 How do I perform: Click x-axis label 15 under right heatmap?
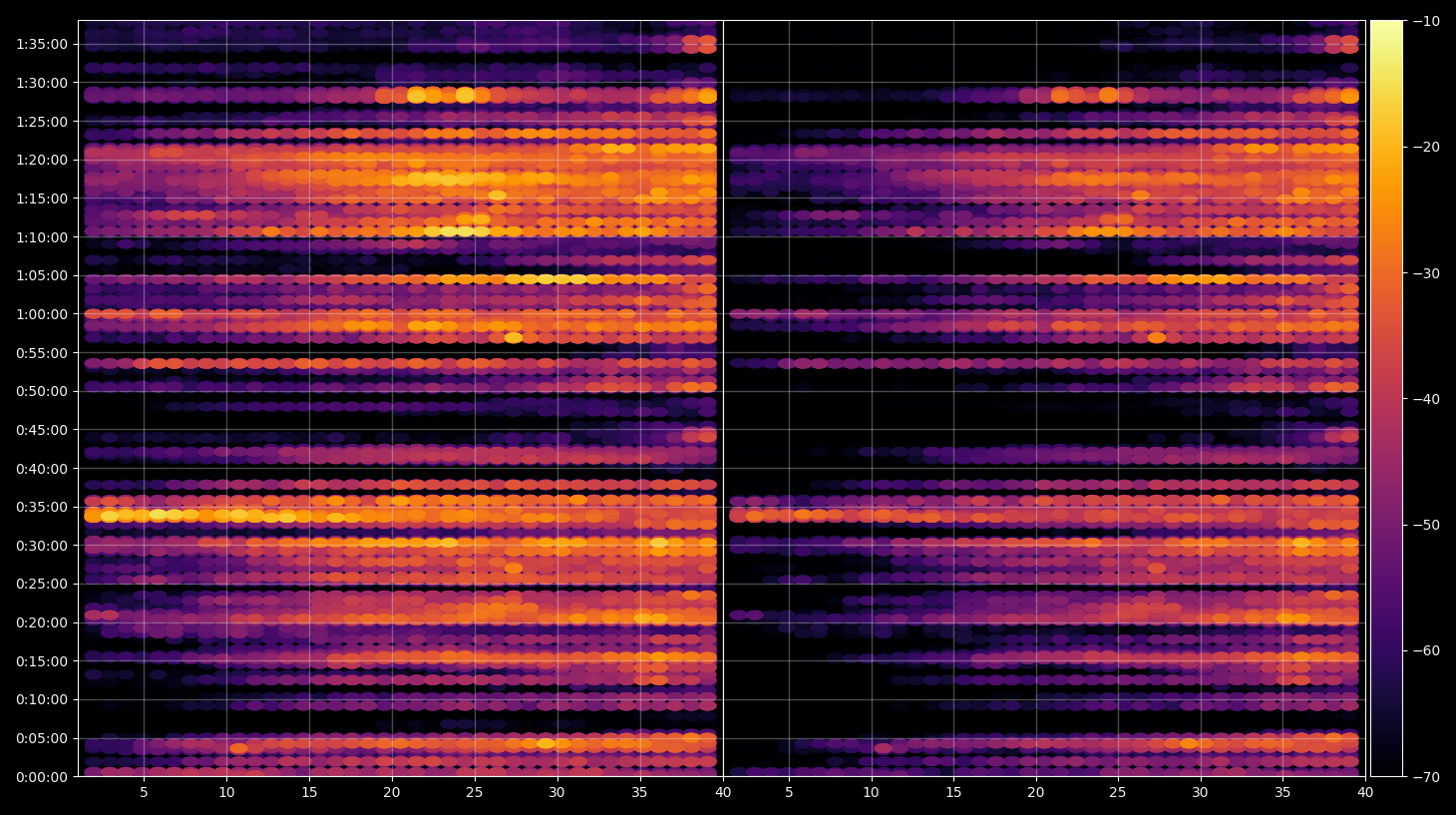[x=953, y=793]
